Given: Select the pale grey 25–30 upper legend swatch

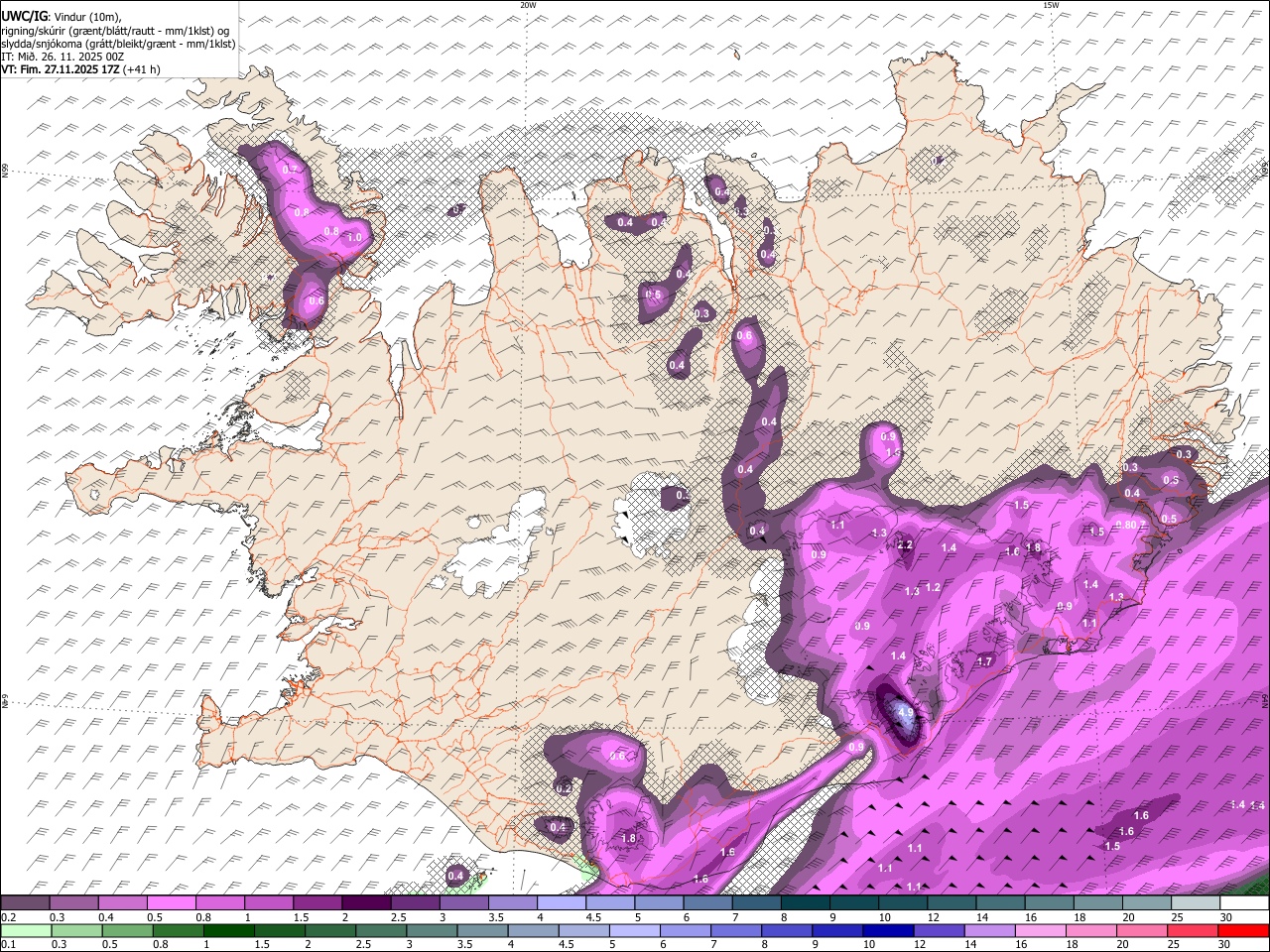Looking at the screenshot, I should 1196,903.
